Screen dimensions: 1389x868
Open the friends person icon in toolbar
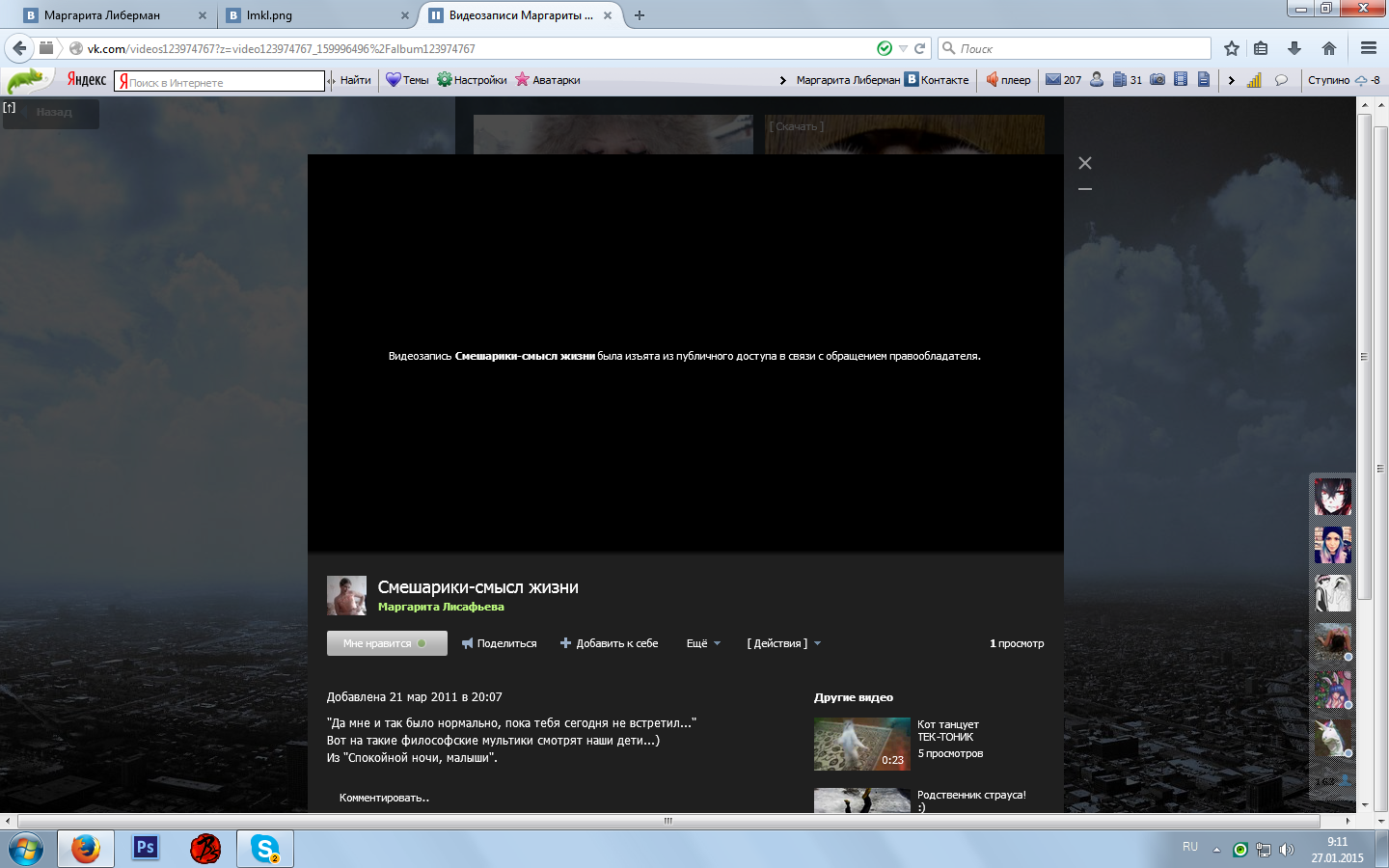coord(1097,80)
